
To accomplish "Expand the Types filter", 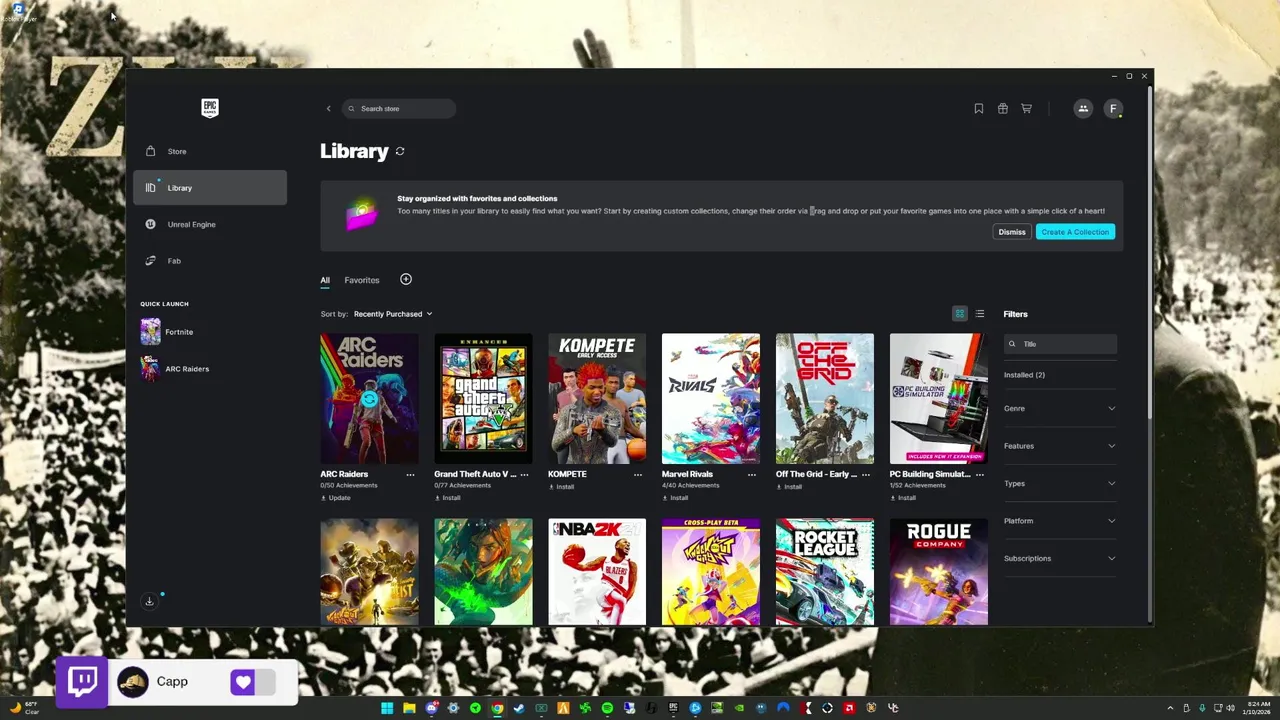I will [x=1060, y=483].
